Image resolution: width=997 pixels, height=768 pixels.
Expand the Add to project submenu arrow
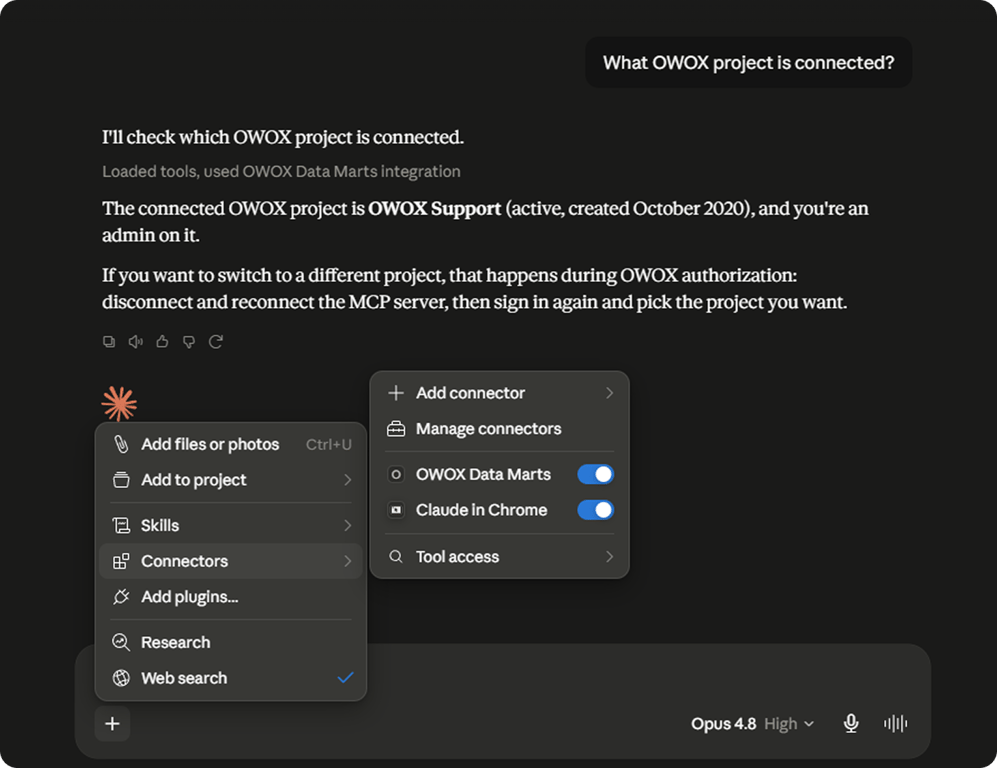tap(348, 479)
